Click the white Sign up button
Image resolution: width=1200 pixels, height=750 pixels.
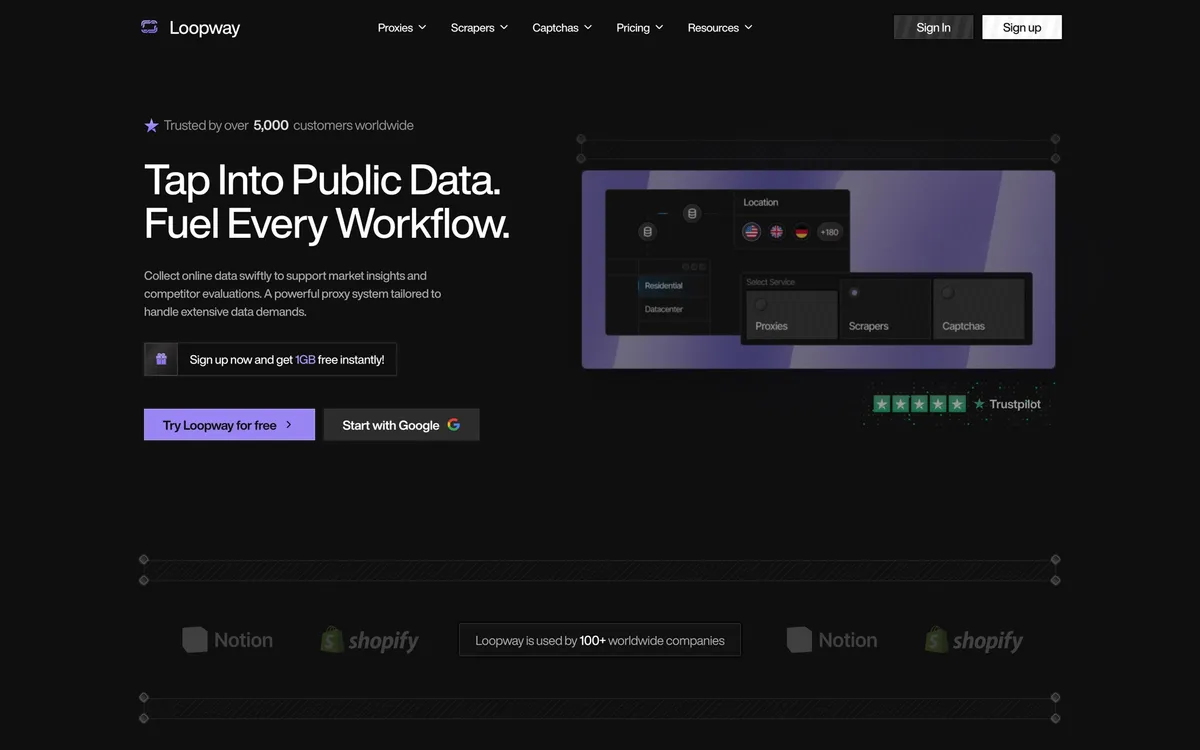pyautogui.click(x=1022, y=27)
